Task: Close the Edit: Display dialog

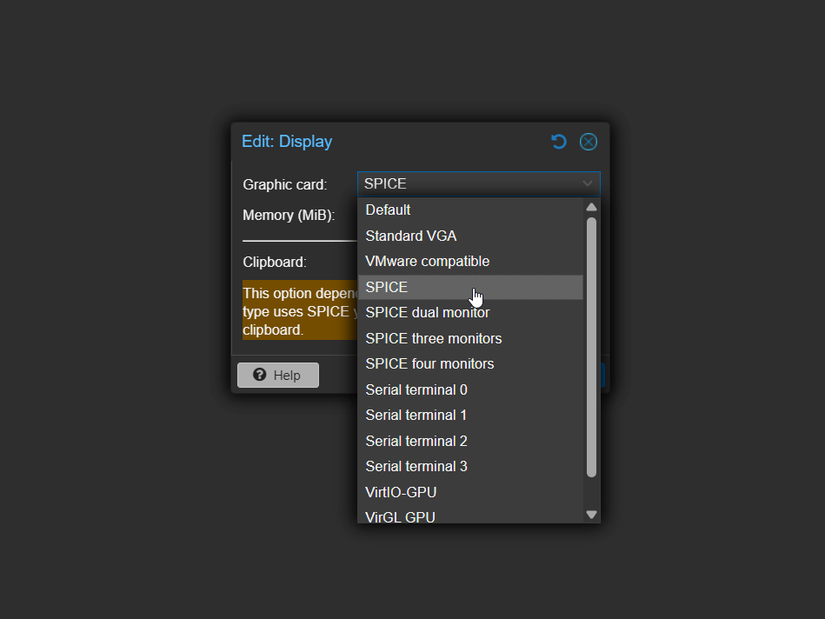Action: (588, 142)
